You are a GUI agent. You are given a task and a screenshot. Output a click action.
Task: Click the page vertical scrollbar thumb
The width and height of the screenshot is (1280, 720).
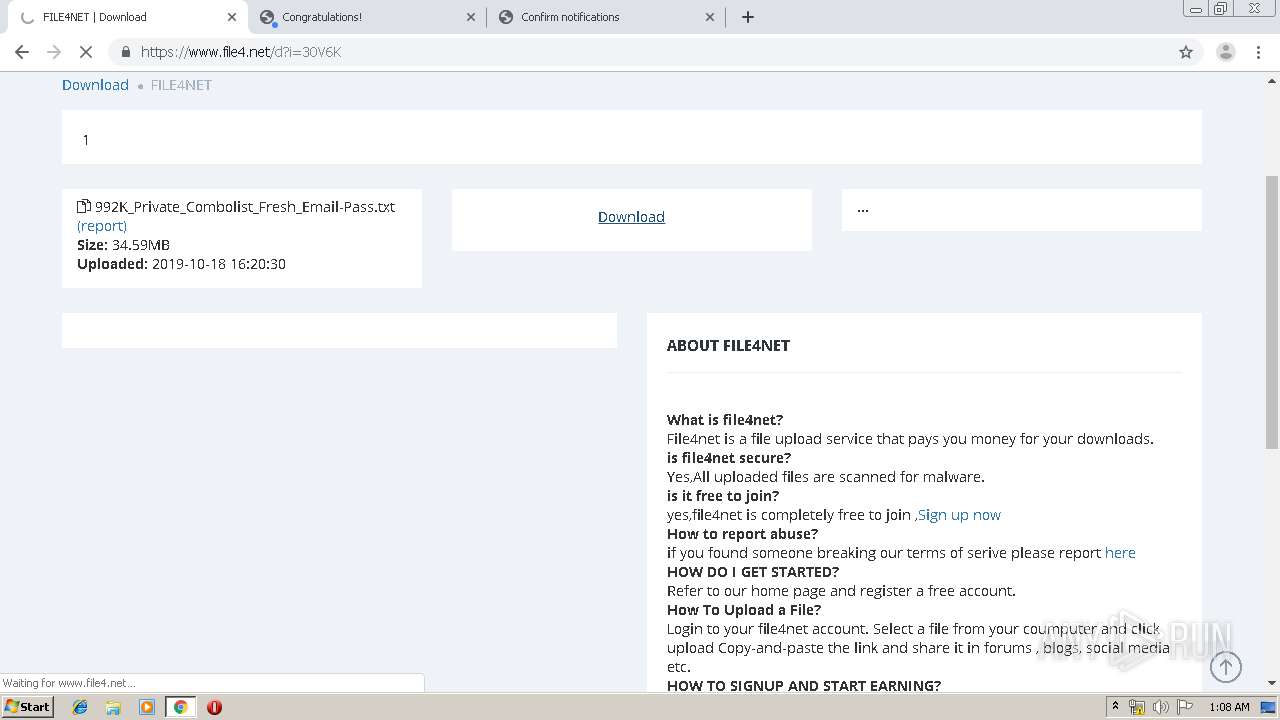click(1272, 310)
